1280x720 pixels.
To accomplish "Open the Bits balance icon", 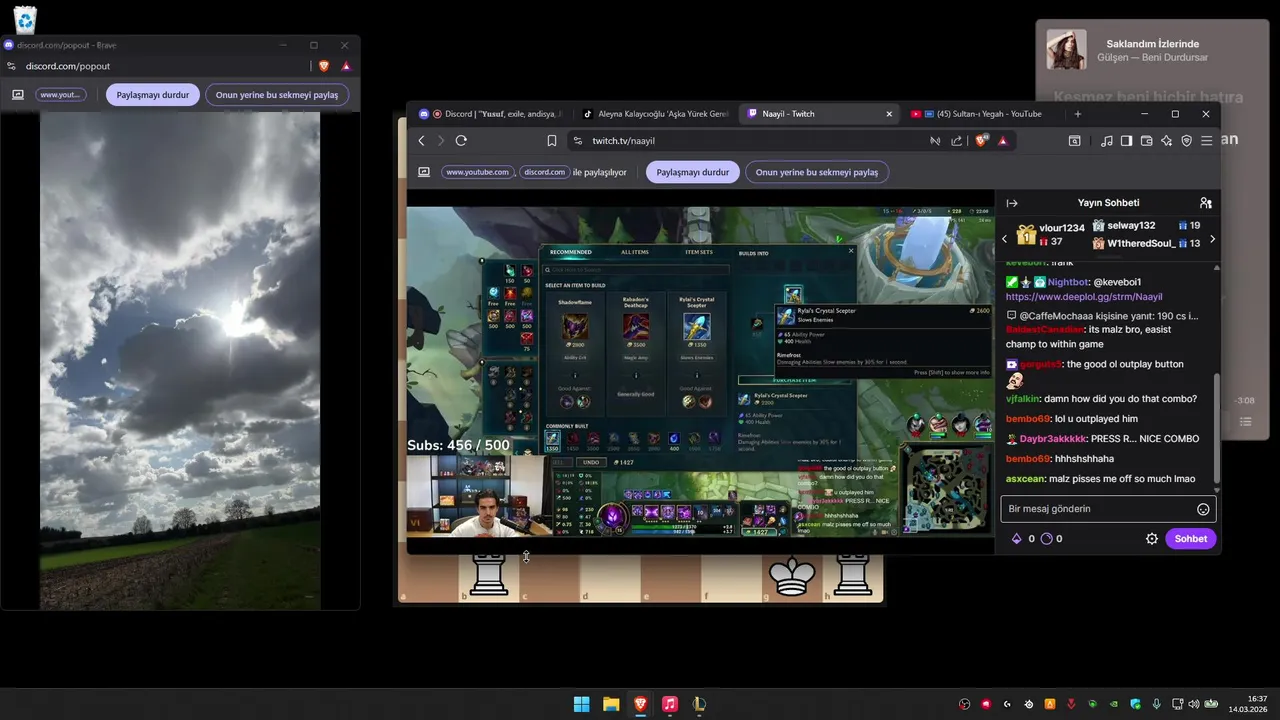I will coord(1017,539).
